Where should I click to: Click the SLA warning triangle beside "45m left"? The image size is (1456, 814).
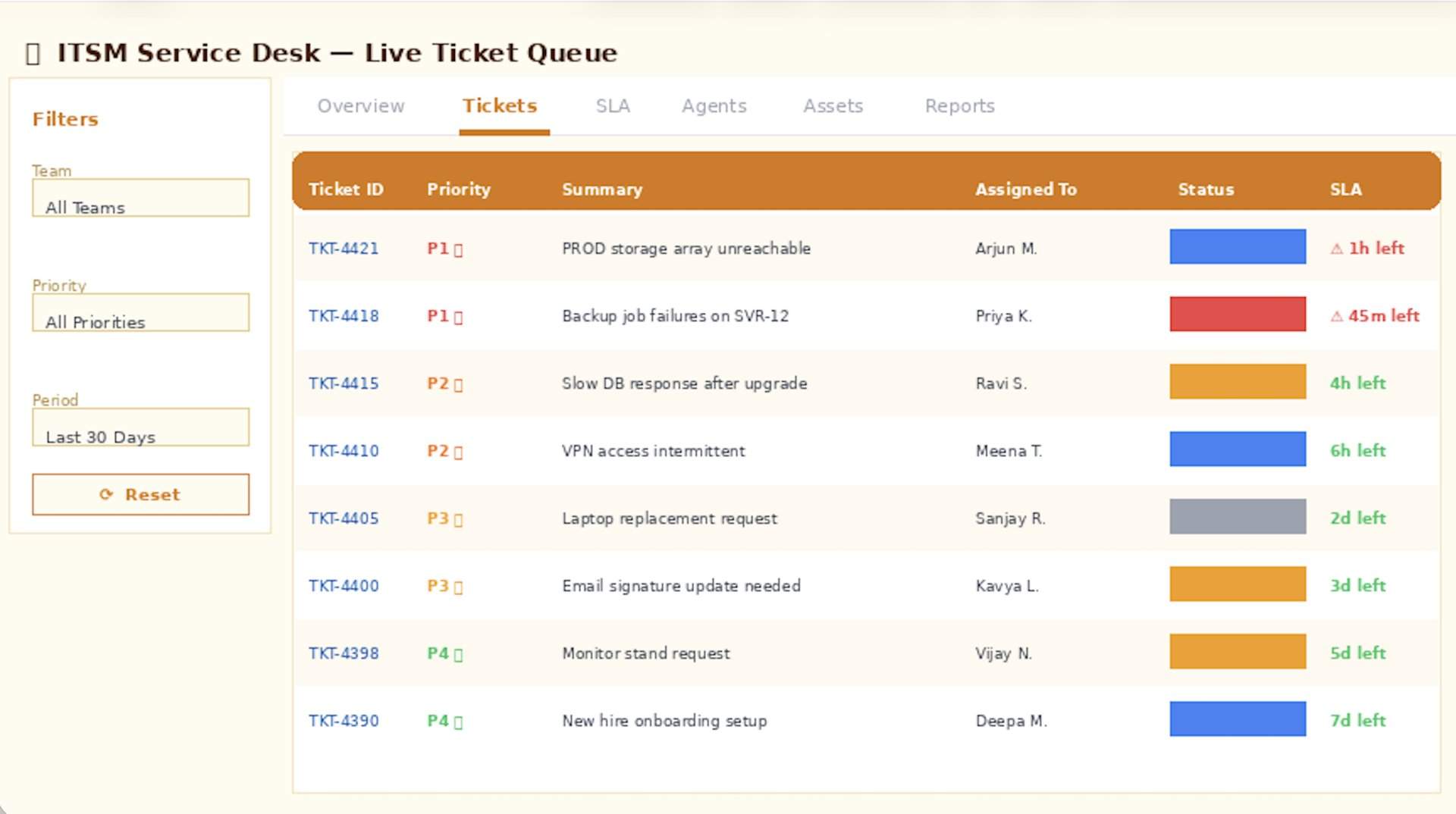1338,316
